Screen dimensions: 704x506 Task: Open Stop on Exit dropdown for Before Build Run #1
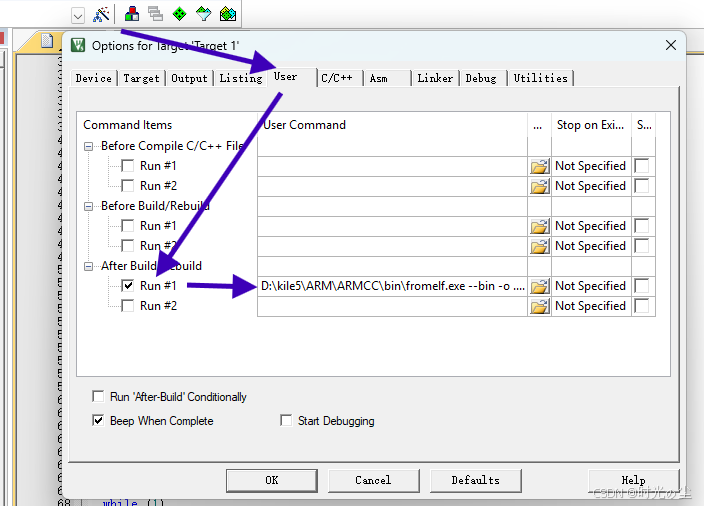pos(591,226)
